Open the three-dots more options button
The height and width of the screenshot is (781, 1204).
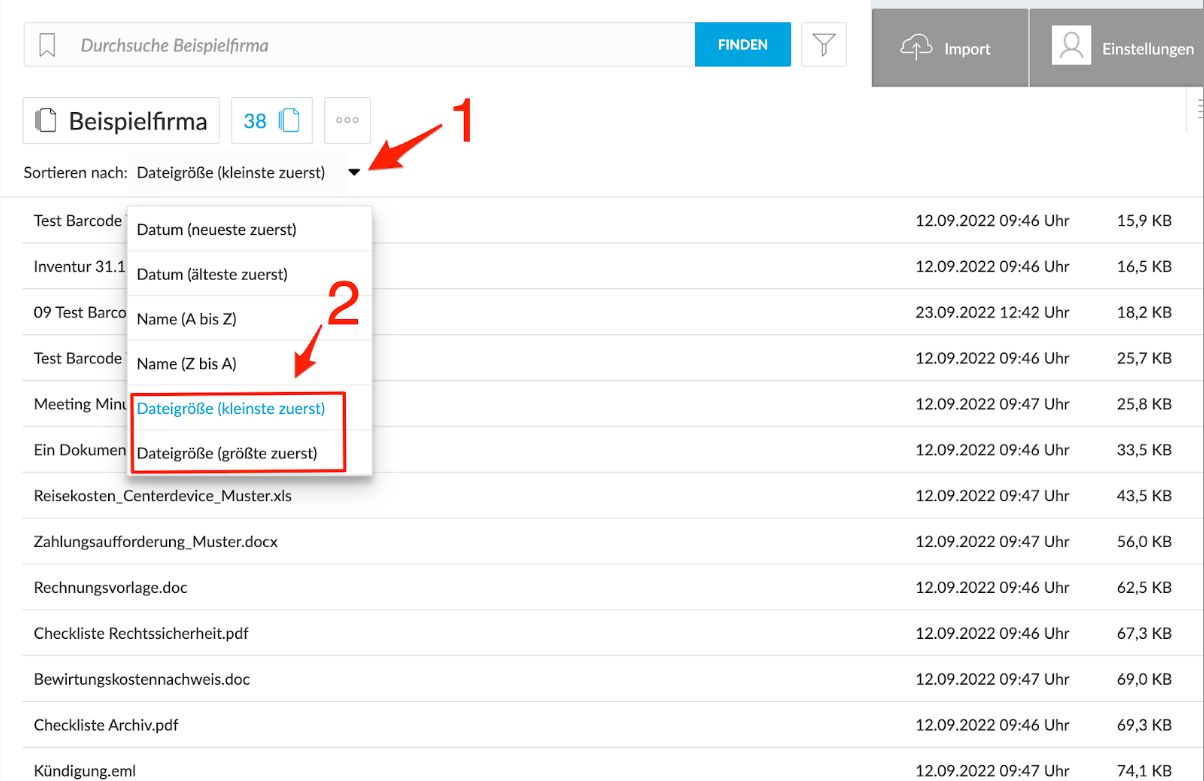pos(348,121)
